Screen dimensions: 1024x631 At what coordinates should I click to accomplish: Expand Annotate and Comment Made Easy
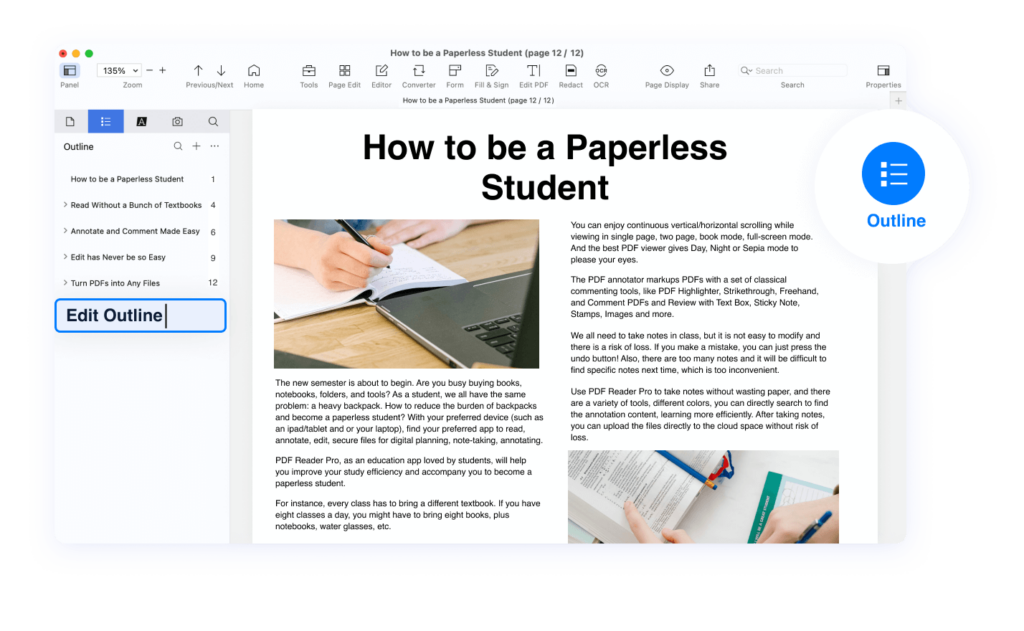point(65,231)
